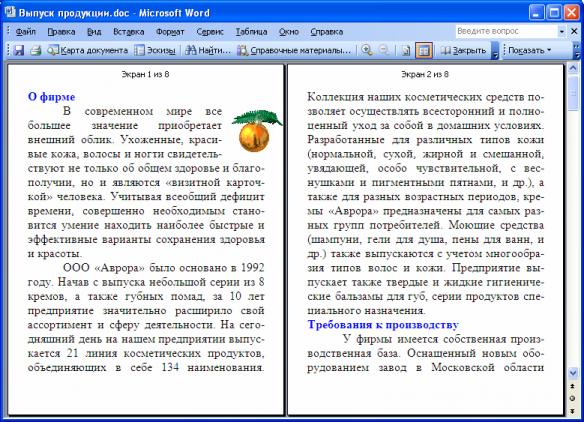Increase text size with plus magnifier

[367, 50]
